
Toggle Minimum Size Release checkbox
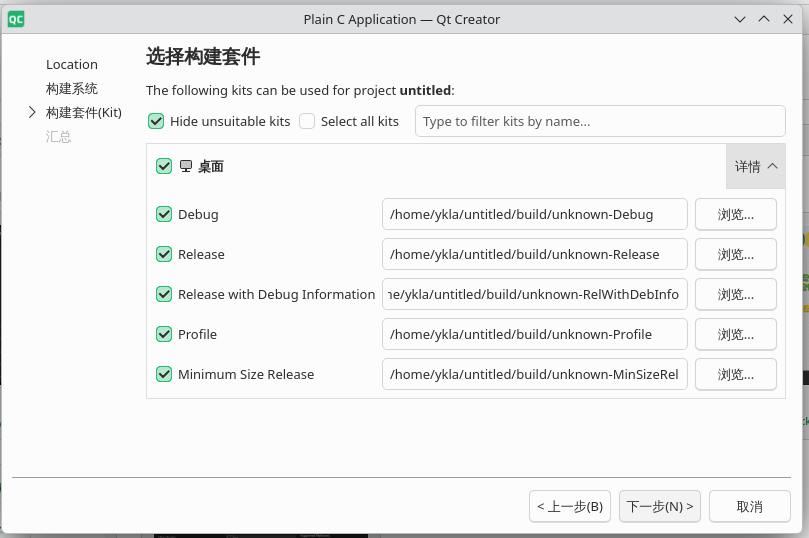[x=164, y=374]
